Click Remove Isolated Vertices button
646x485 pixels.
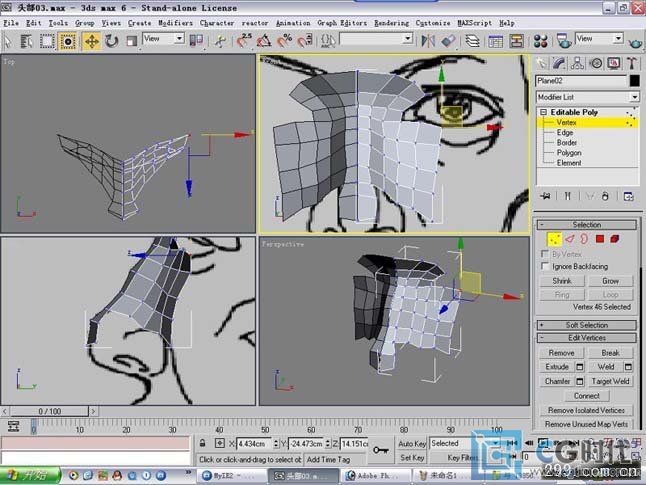click(x=586, y=410)
